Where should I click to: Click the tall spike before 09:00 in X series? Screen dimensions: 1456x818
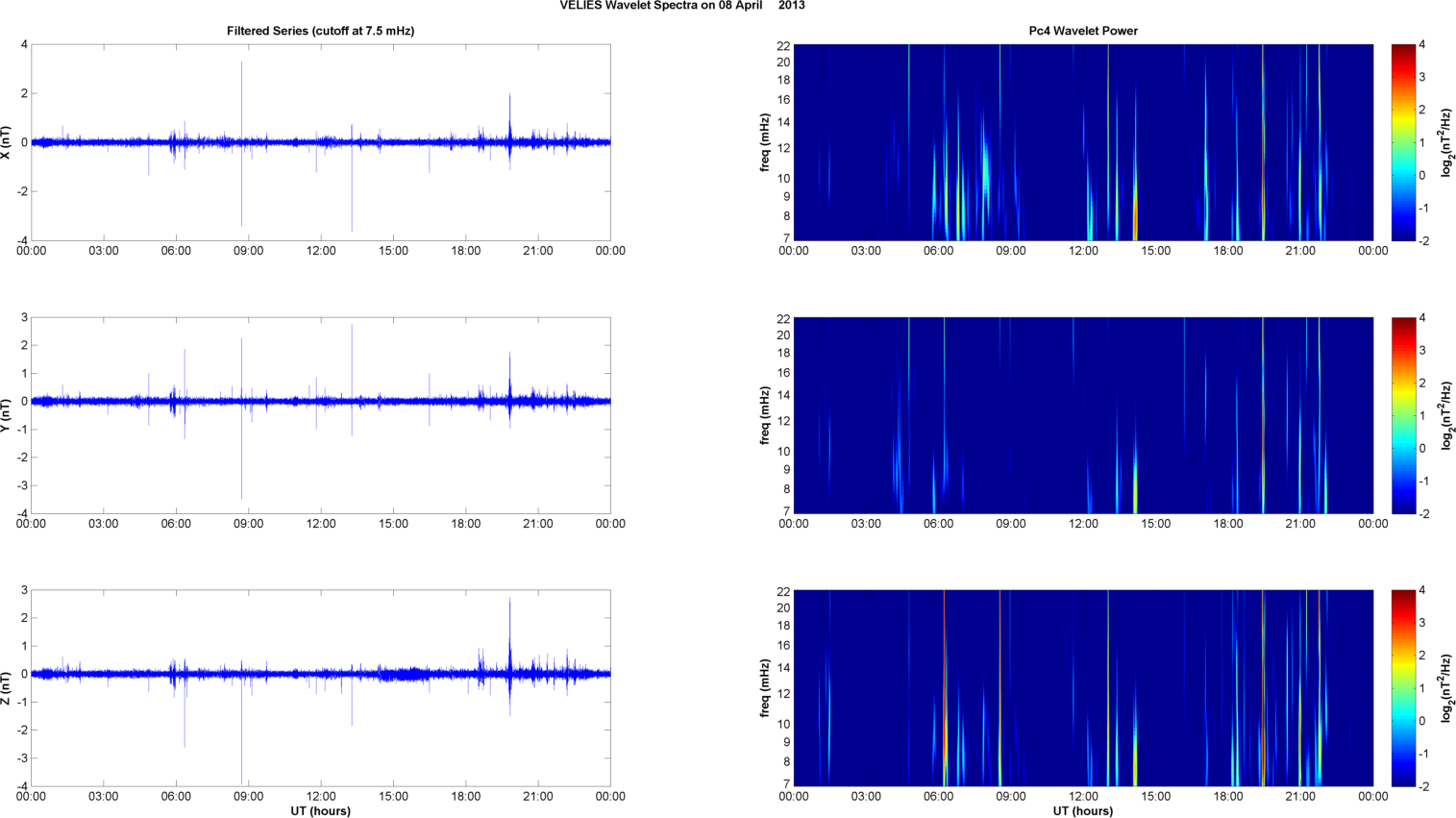[x=241, y=96]
